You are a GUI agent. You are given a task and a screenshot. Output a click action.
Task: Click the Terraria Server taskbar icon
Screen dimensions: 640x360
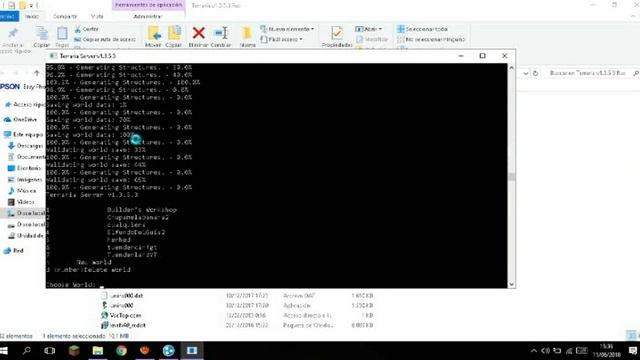(192, 351)
